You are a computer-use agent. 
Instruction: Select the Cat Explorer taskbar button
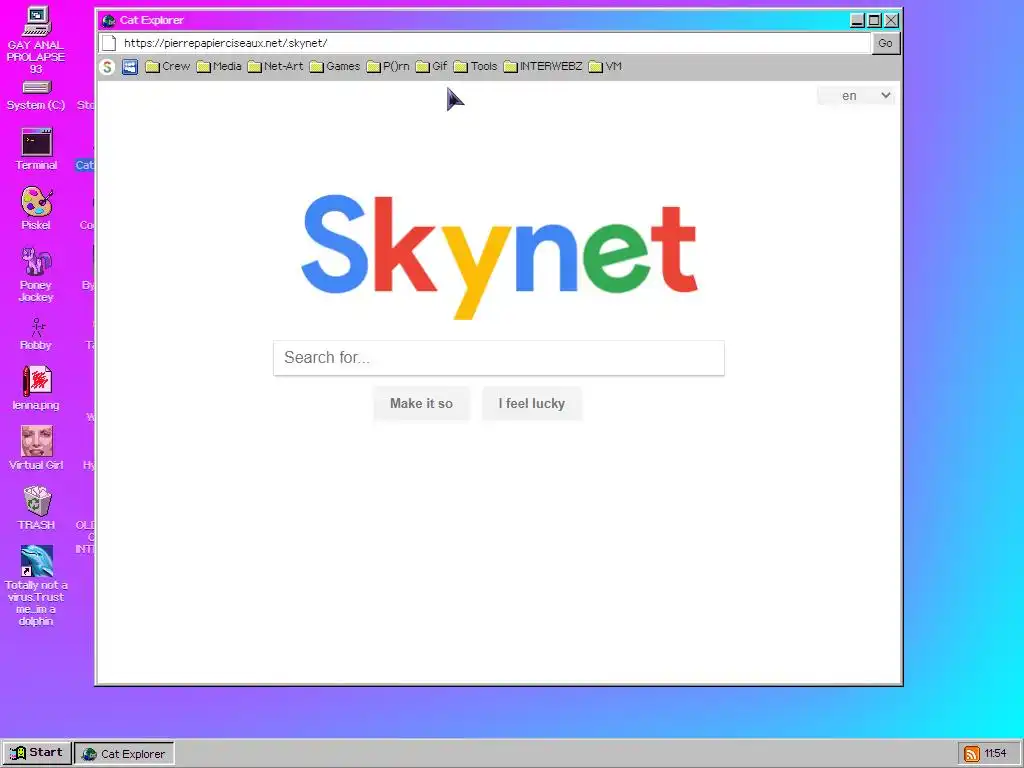coord(124,754)
